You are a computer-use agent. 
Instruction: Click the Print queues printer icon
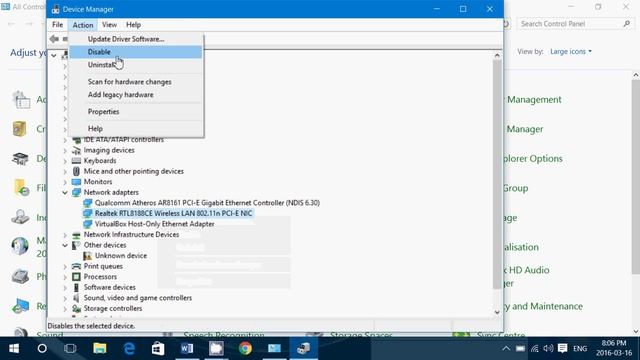click(x=76, y=266)
